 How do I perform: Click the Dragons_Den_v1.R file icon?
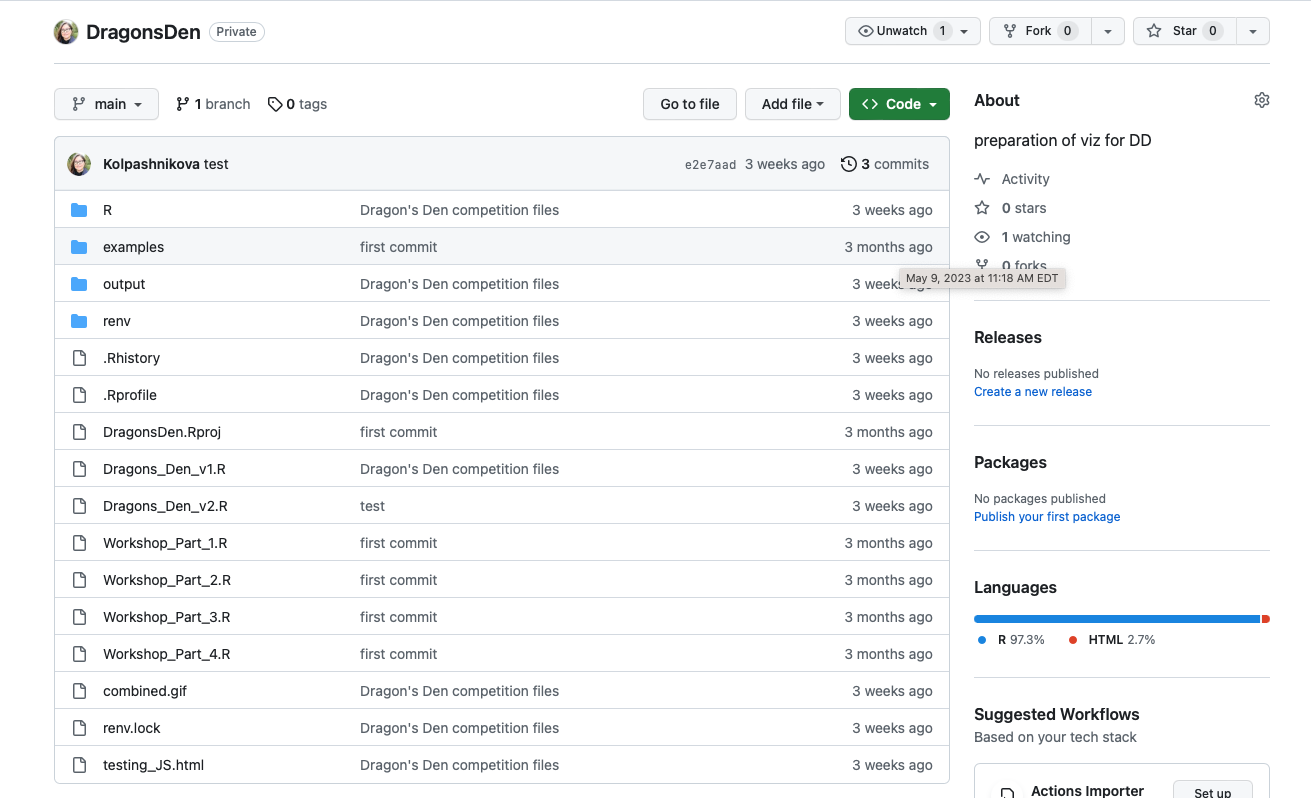[80, 469]
